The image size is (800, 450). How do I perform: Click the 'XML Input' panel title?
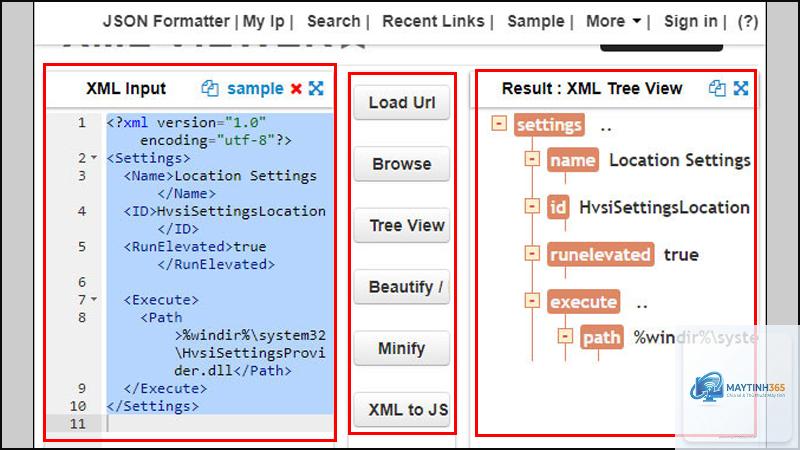(x=126, y=88)
